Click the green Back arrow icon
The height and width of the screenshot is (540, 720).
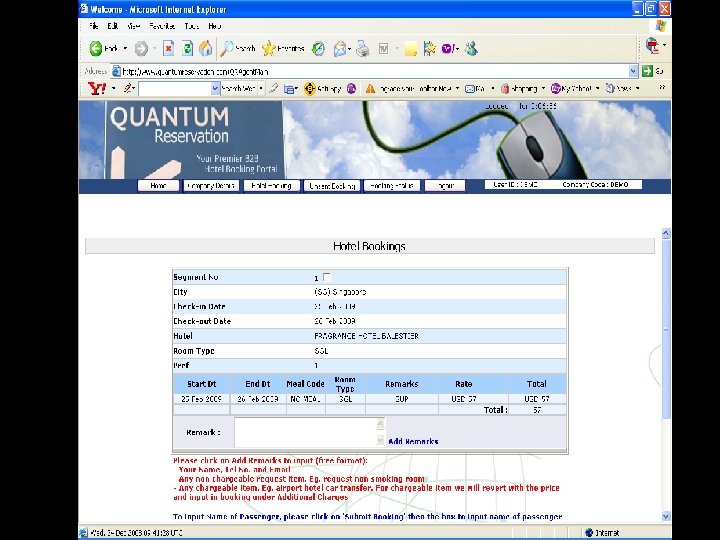click(x=96, y=48)
